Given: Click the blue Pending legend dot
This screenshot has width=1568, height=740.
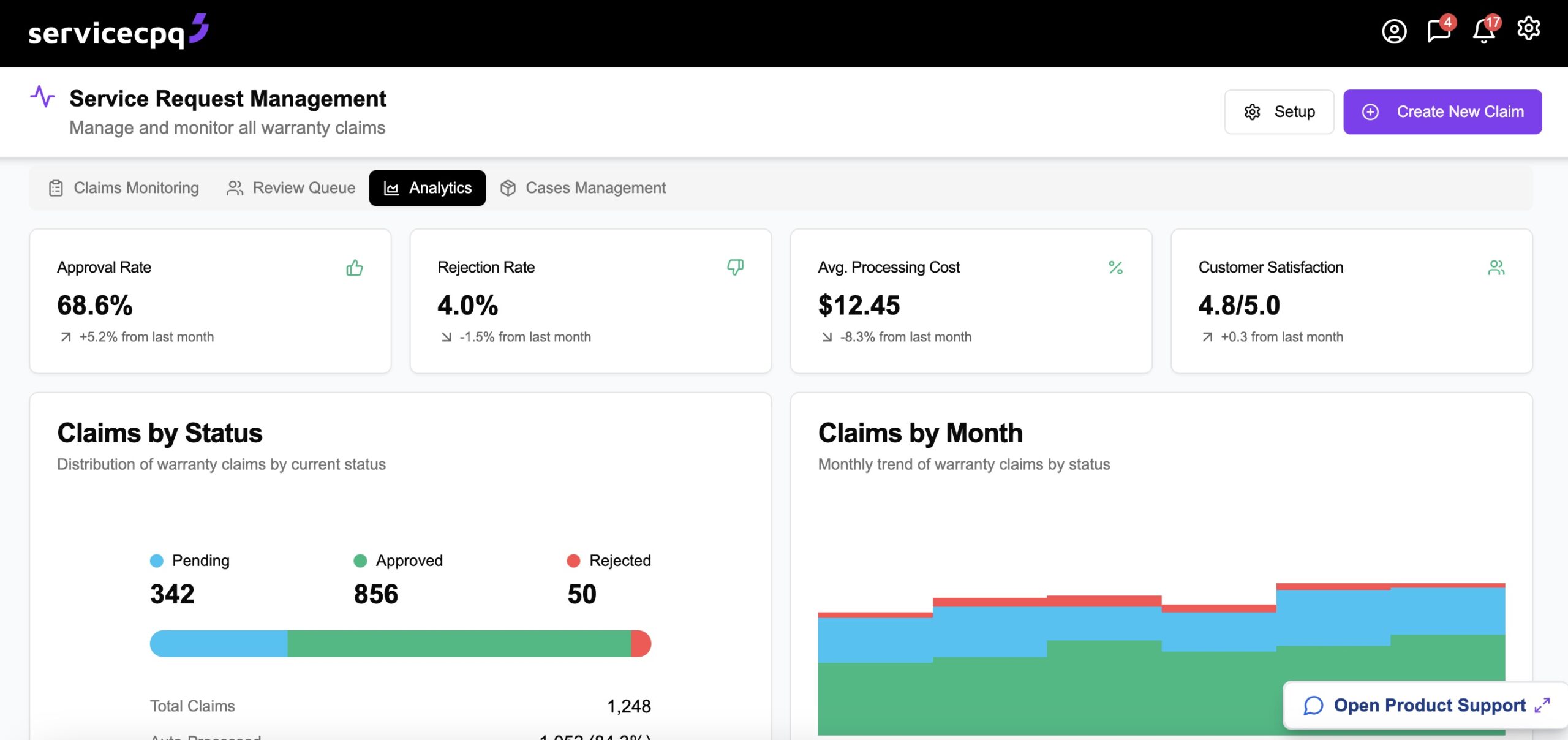Looking at the screenshot, I should [x=157, y=561].
